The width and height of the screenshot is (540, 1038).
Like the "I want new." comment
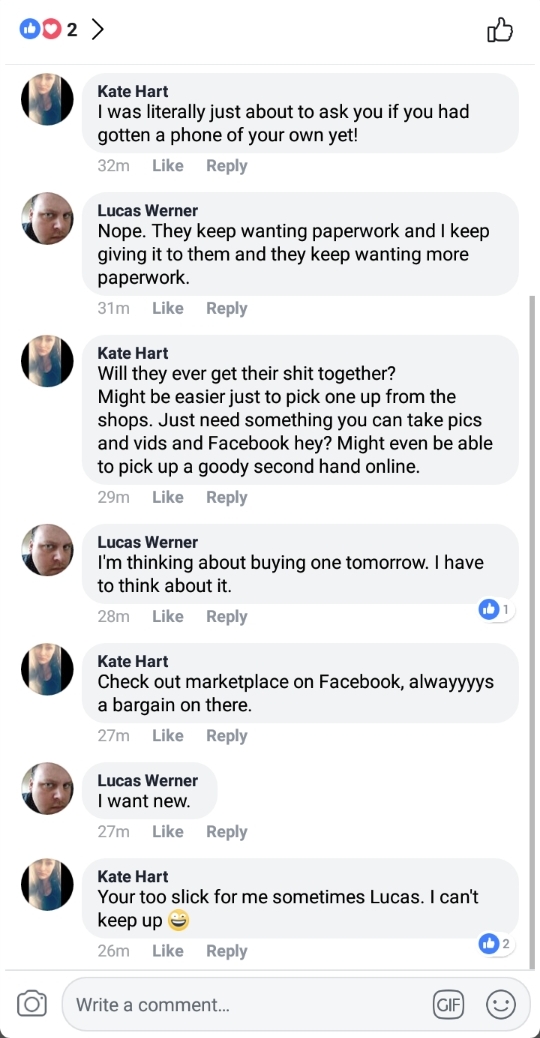click(x=167, y=831)
